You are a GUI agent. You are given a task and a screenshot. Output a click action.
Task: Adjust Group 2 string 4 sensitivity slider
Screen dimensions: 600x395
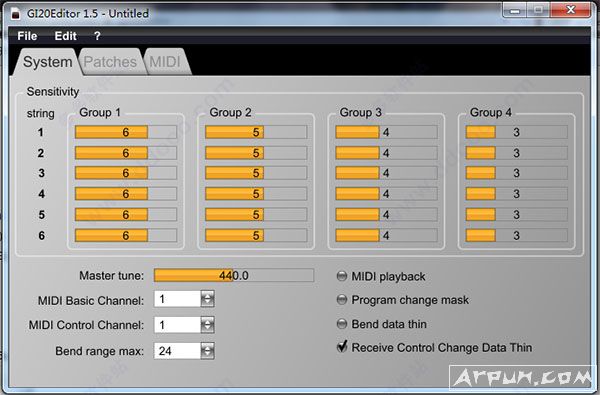(x=256, y=194)
